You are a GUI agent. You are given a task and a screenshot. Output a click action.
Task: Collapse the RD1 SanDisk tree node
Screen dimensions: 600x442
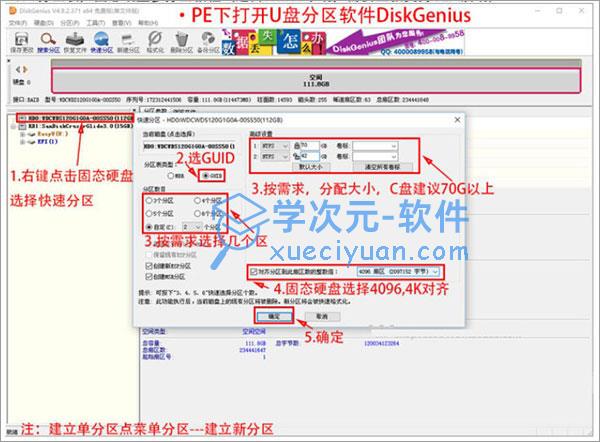14,126
